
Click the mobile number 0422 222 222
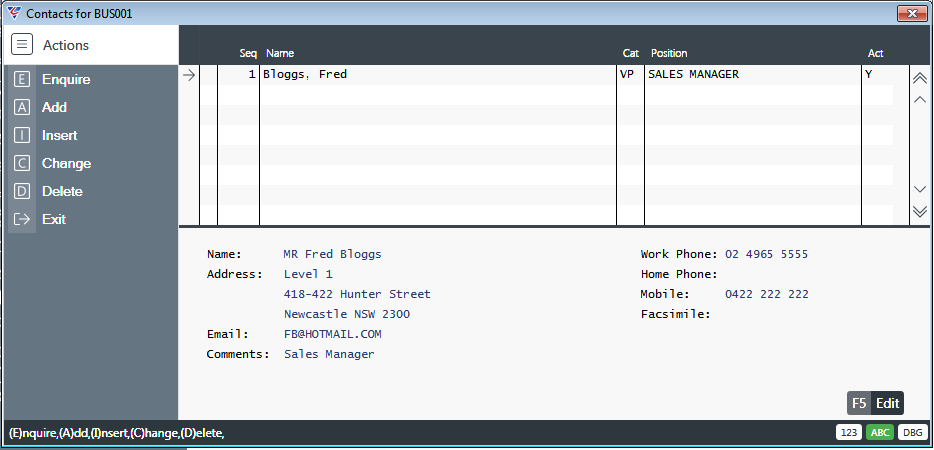point(767,294)
